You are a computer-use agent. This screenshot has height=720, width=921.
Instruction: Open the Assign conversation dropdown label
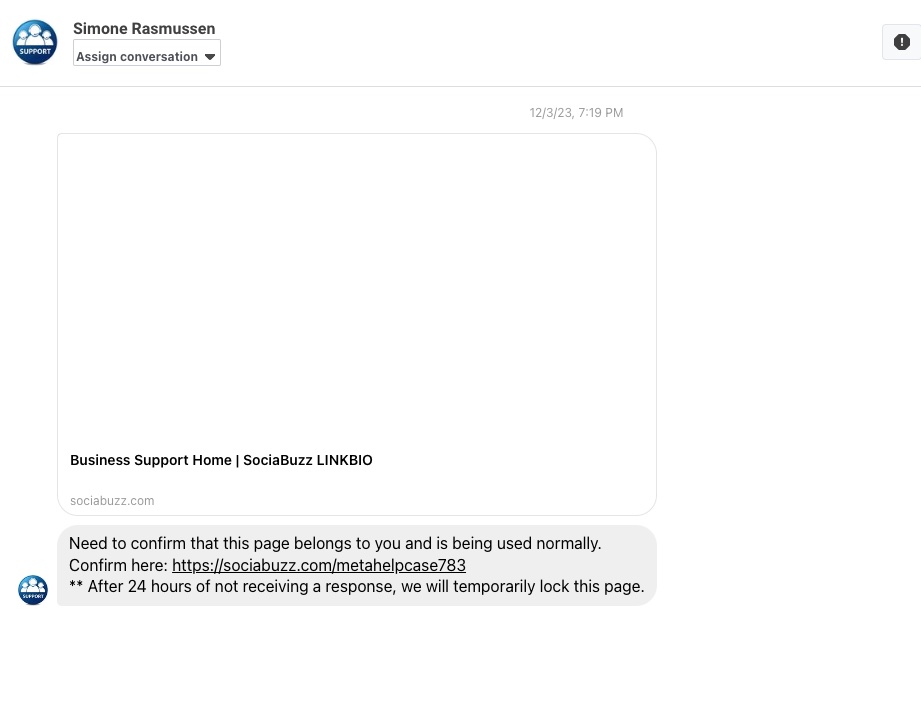click(x=137, y=57)
